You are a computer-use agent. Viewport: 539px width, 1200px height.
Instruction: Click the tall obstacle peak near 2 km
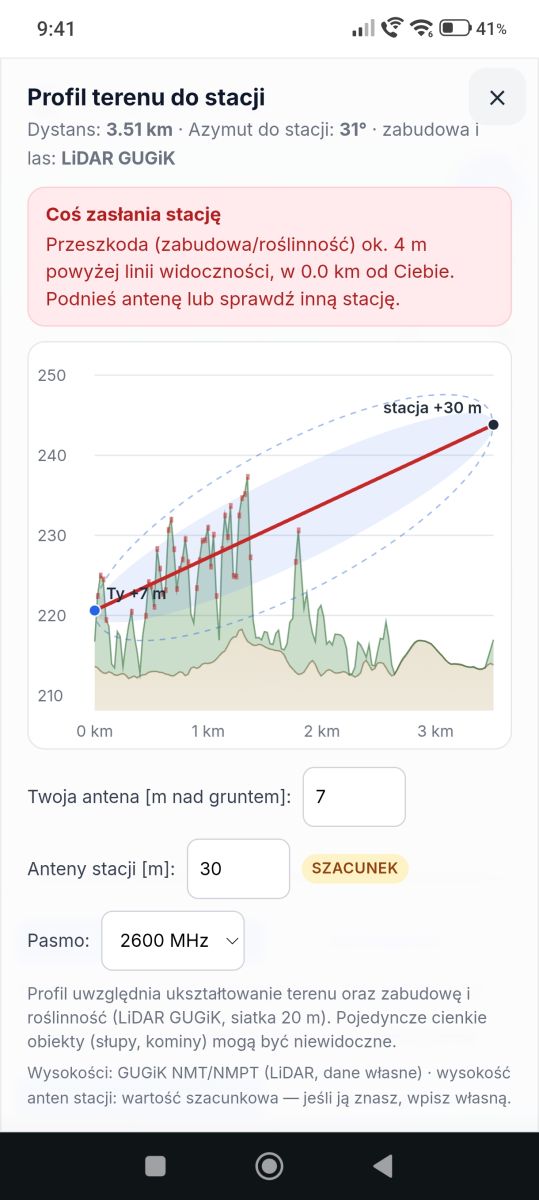298,533
